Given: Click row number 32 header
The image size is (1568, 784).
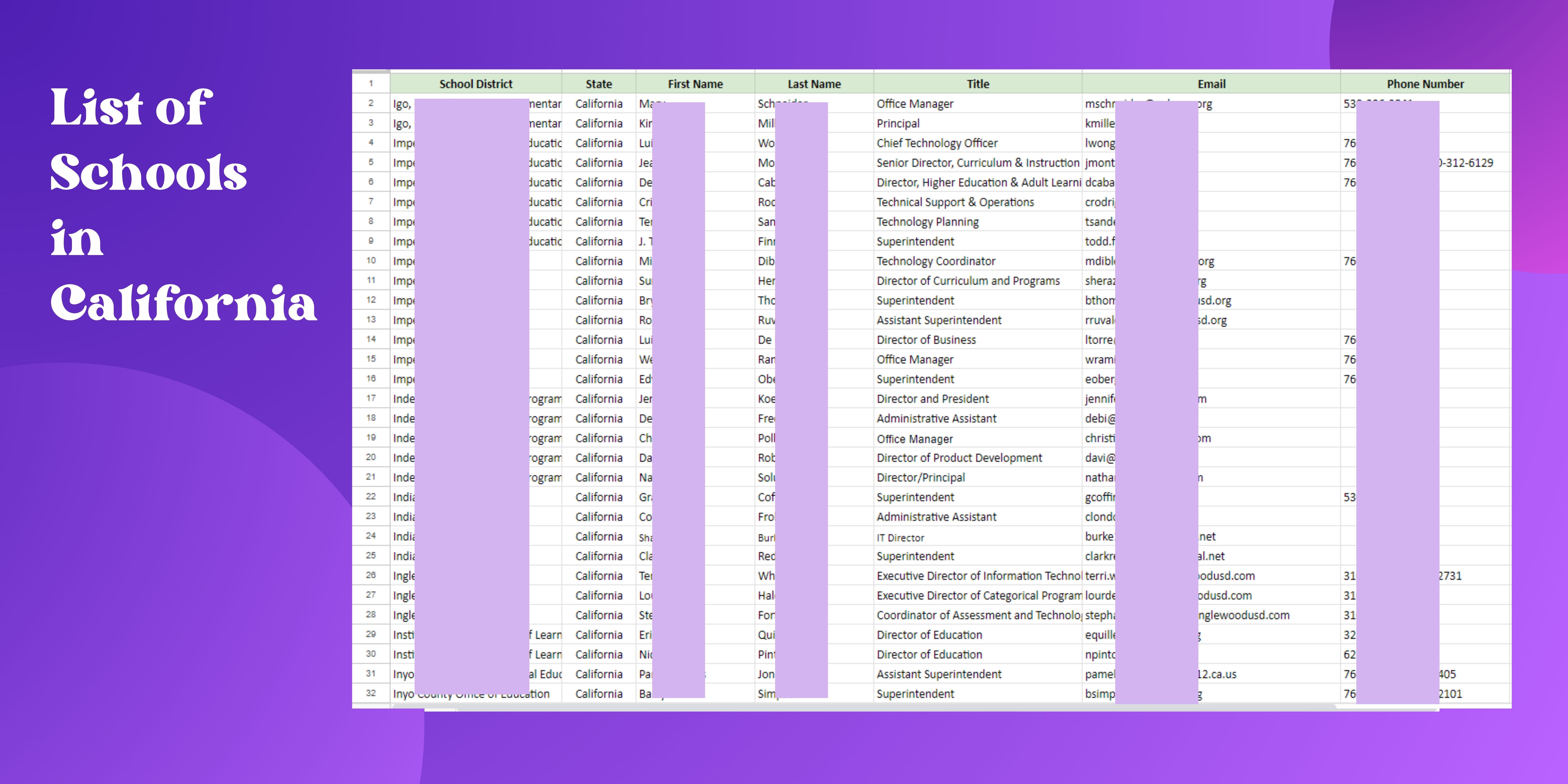Looking at the screenshot, I should [371, 693].
